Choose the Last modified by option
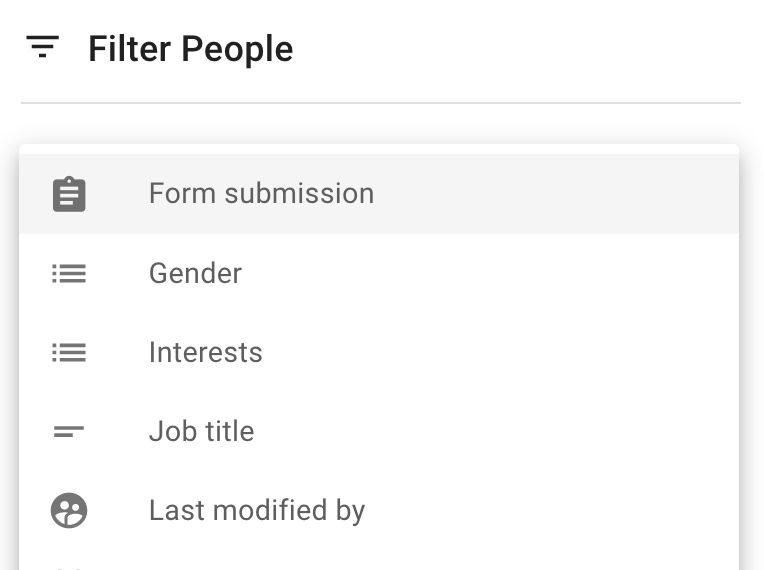 [256, 510]
